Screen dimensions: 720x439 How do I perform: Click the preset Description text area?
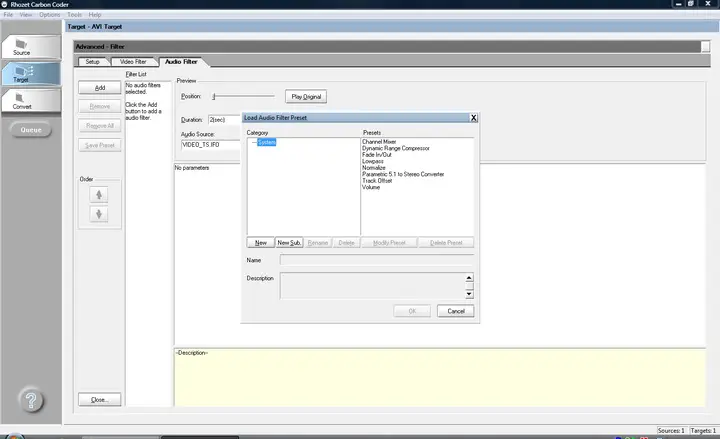372,286
